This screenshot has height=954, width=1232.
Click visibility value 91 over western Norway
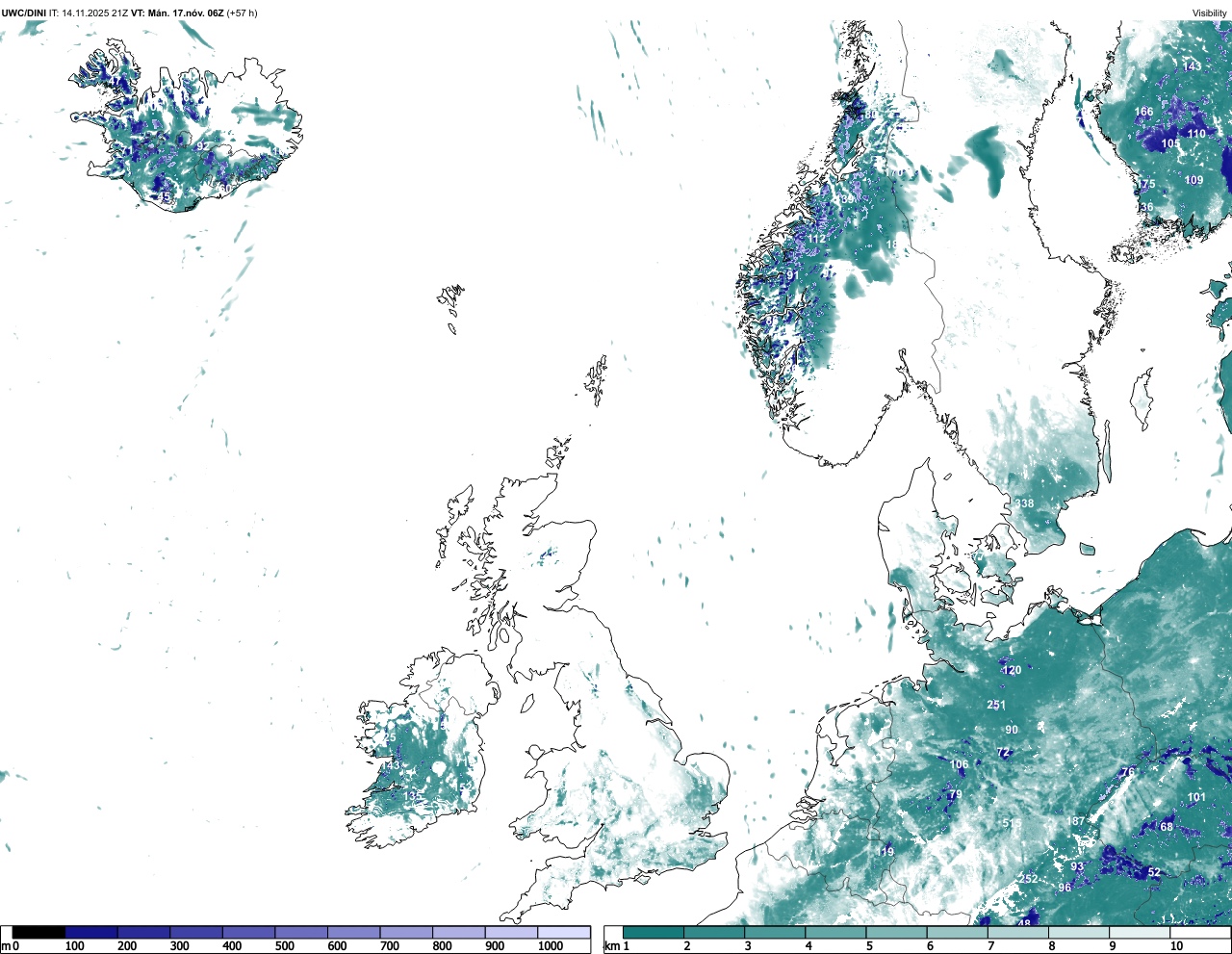[x=792, y=275]
